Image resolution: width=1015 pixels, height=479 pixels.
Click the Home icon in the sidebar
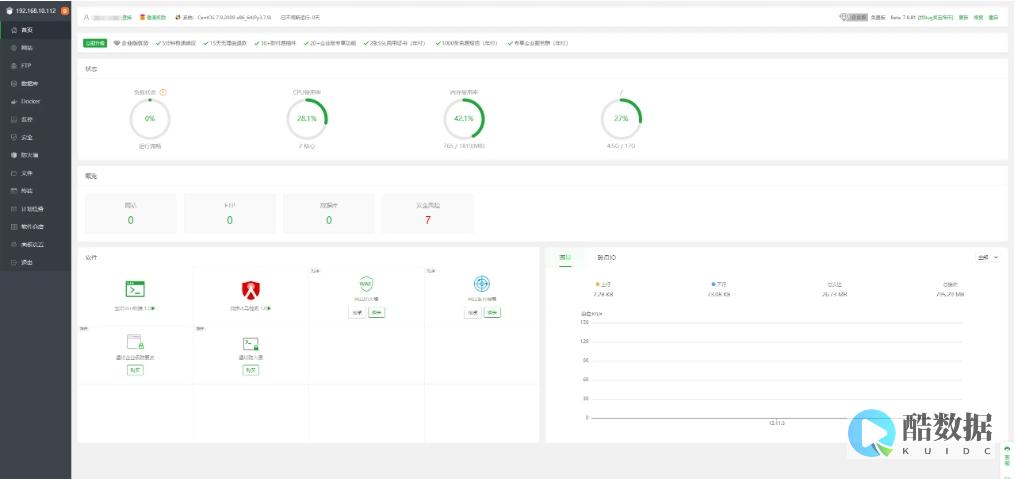(x=14, y=30)
